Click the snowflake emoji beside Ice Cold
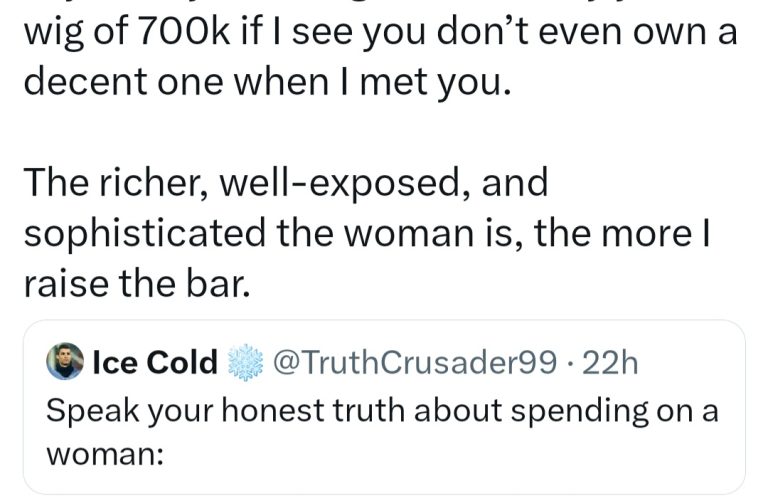The image size is (768, 496). (245, 364)
